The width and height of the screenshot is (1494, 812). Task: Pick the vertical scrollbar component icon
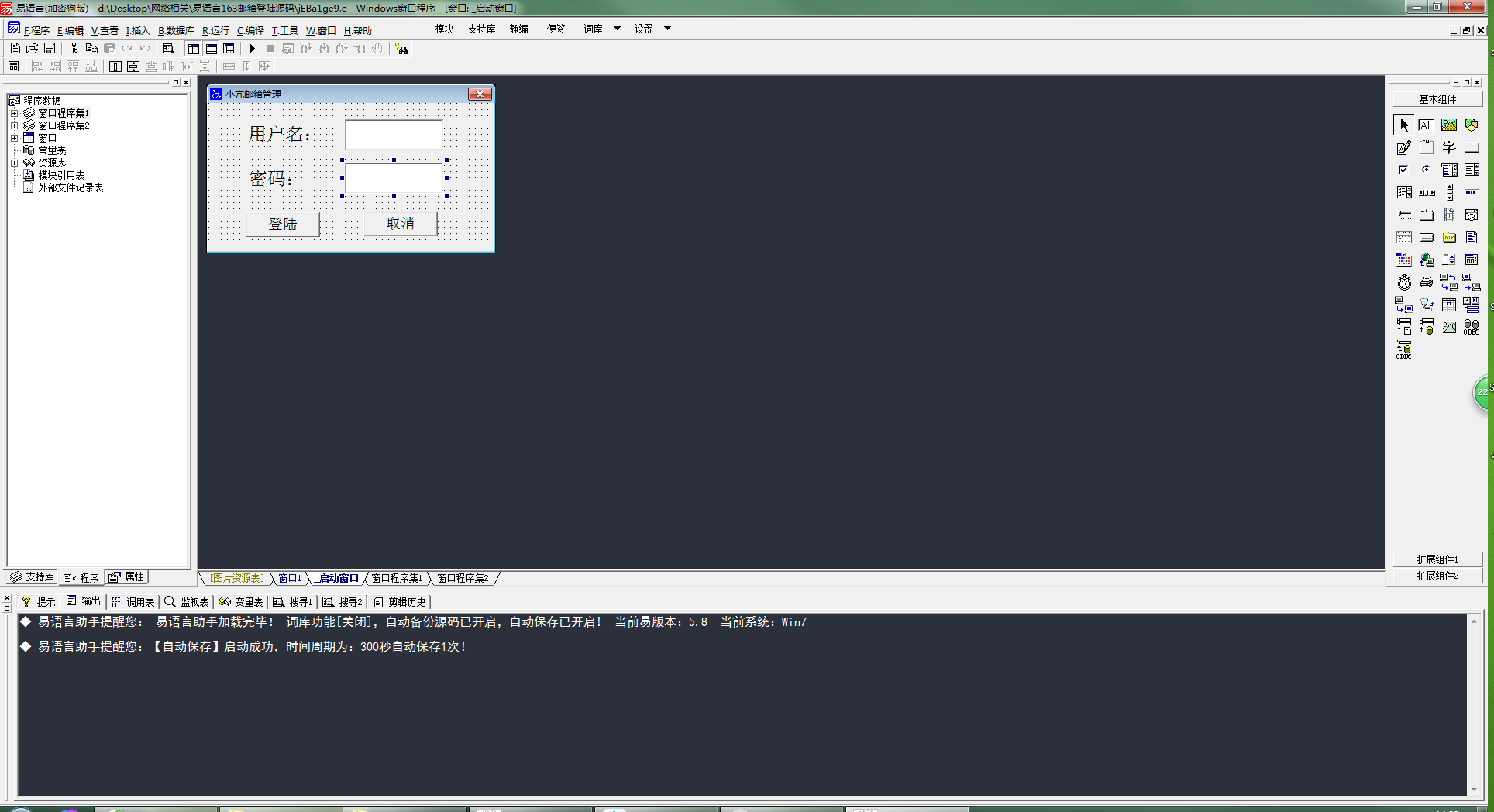(x=1449, y=192)
